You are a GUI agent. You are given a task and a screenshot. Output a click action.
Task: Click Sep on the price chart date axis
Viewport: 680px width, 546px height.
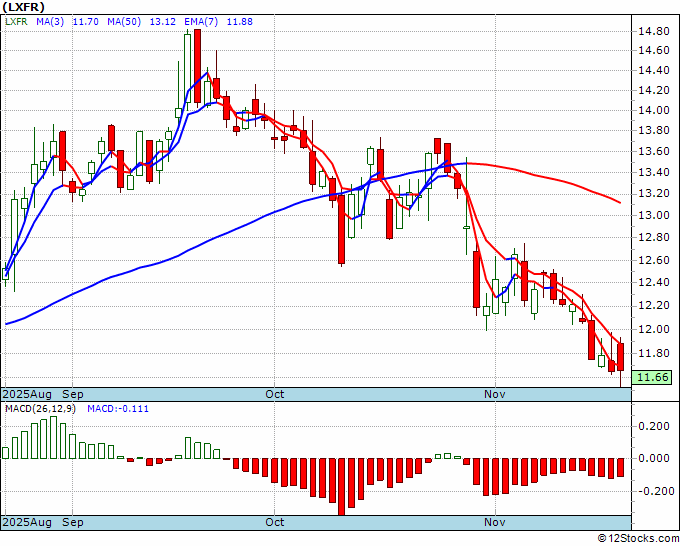point(72,394)
